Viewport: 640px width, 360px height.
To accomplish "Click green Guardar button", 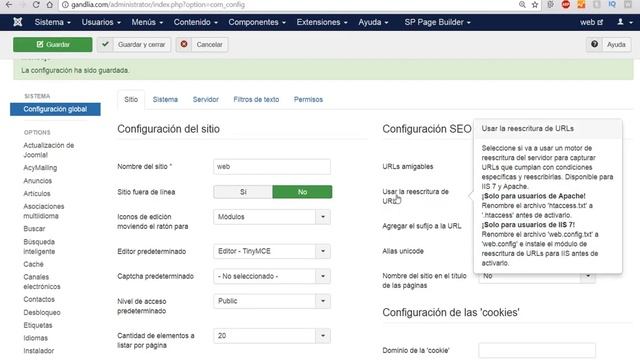I will (53, 44).
